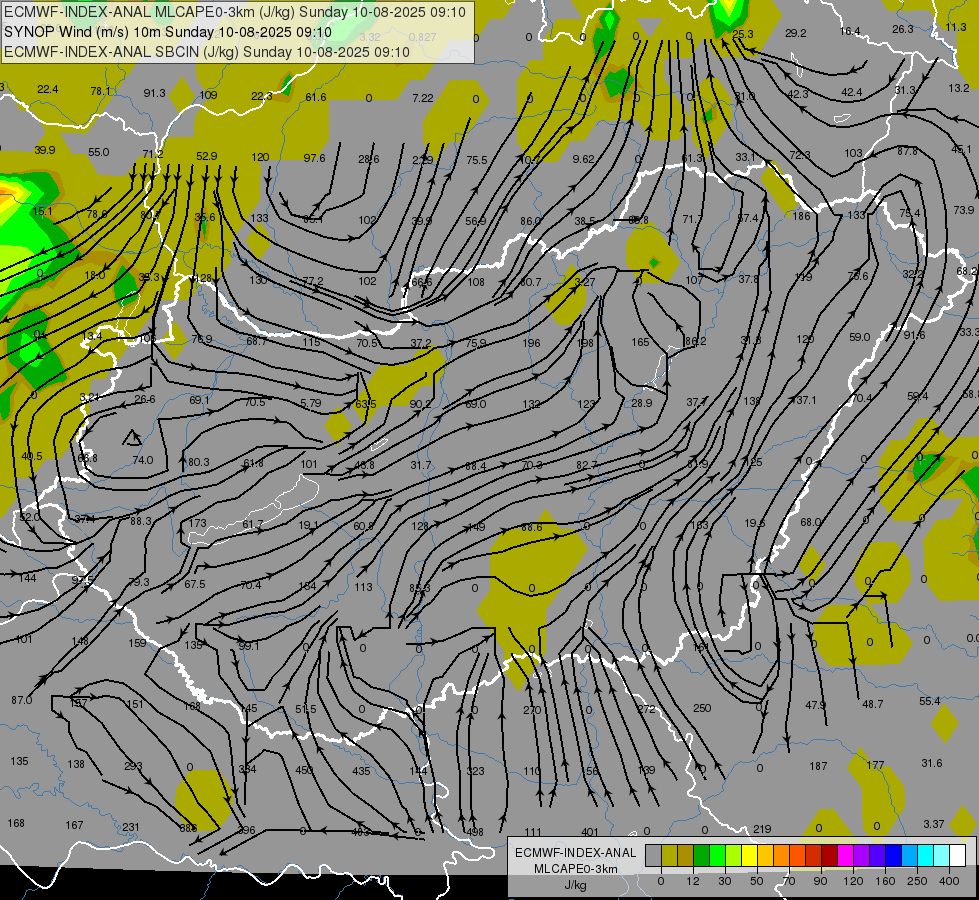Click the legend scale tick label '400'
This screenshot has width=979, height=900.
click(949, 881)
